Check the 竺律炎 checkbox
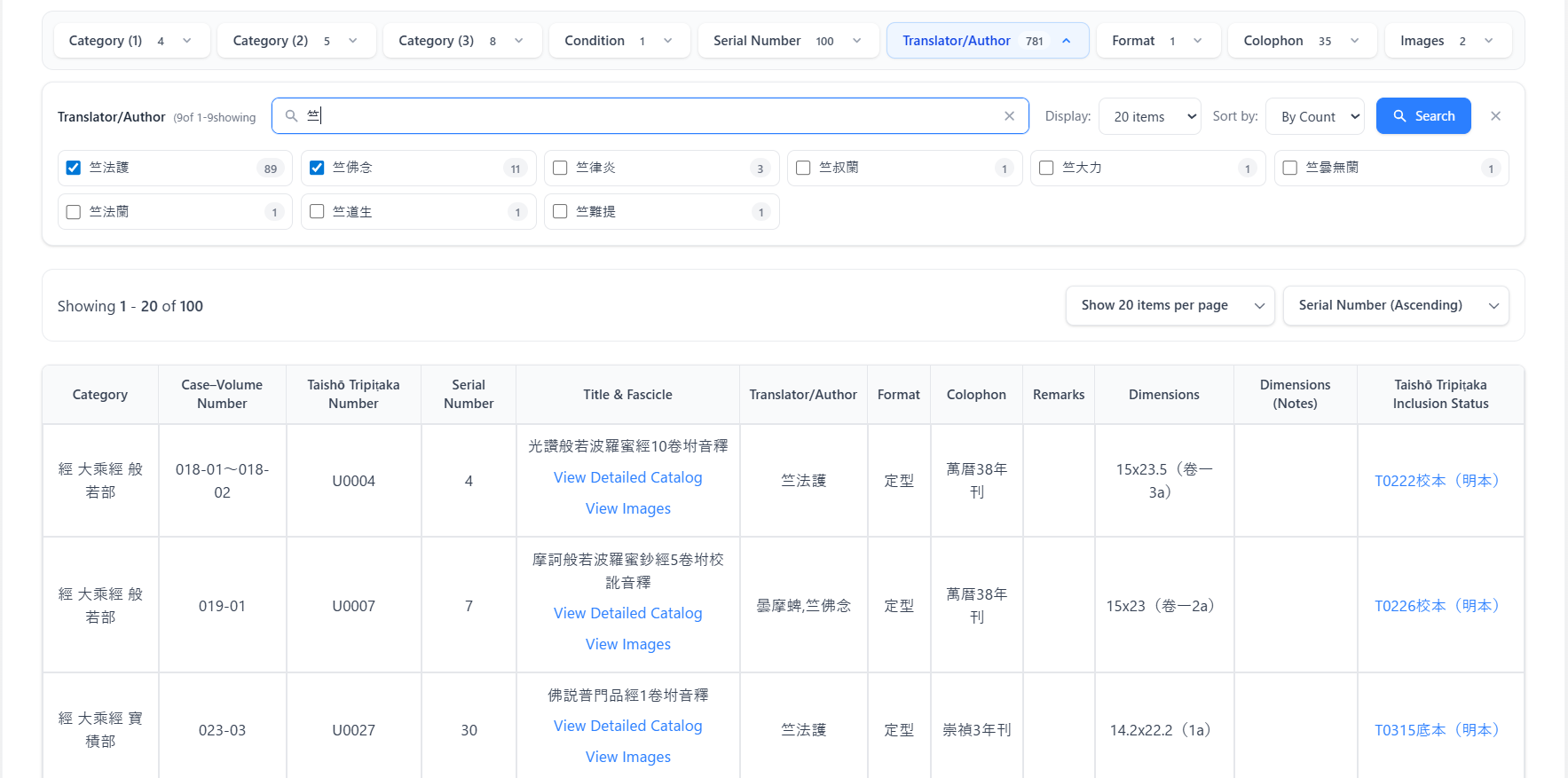Image resolution: width=1568 pixels, height=778 pixels. [560, 168]
